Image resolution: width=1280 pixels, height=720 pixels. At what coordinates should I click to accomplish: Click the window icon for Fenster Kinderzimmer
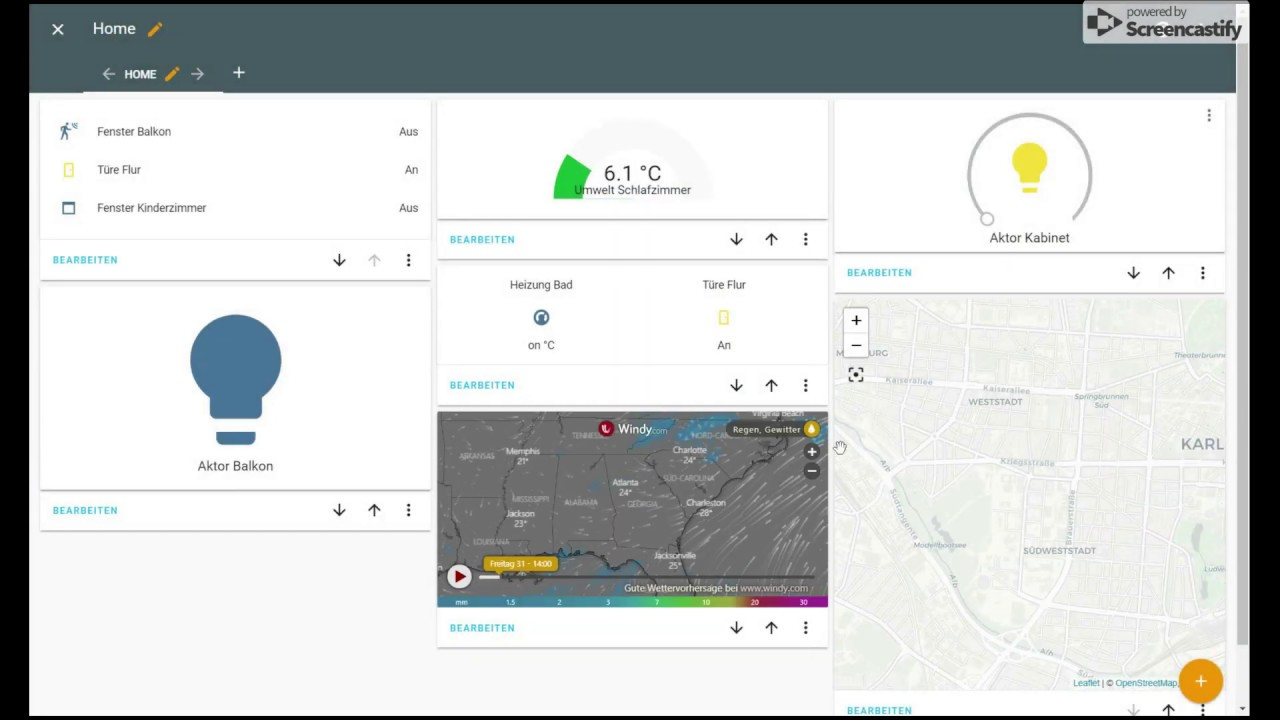[x=68, y=208]
